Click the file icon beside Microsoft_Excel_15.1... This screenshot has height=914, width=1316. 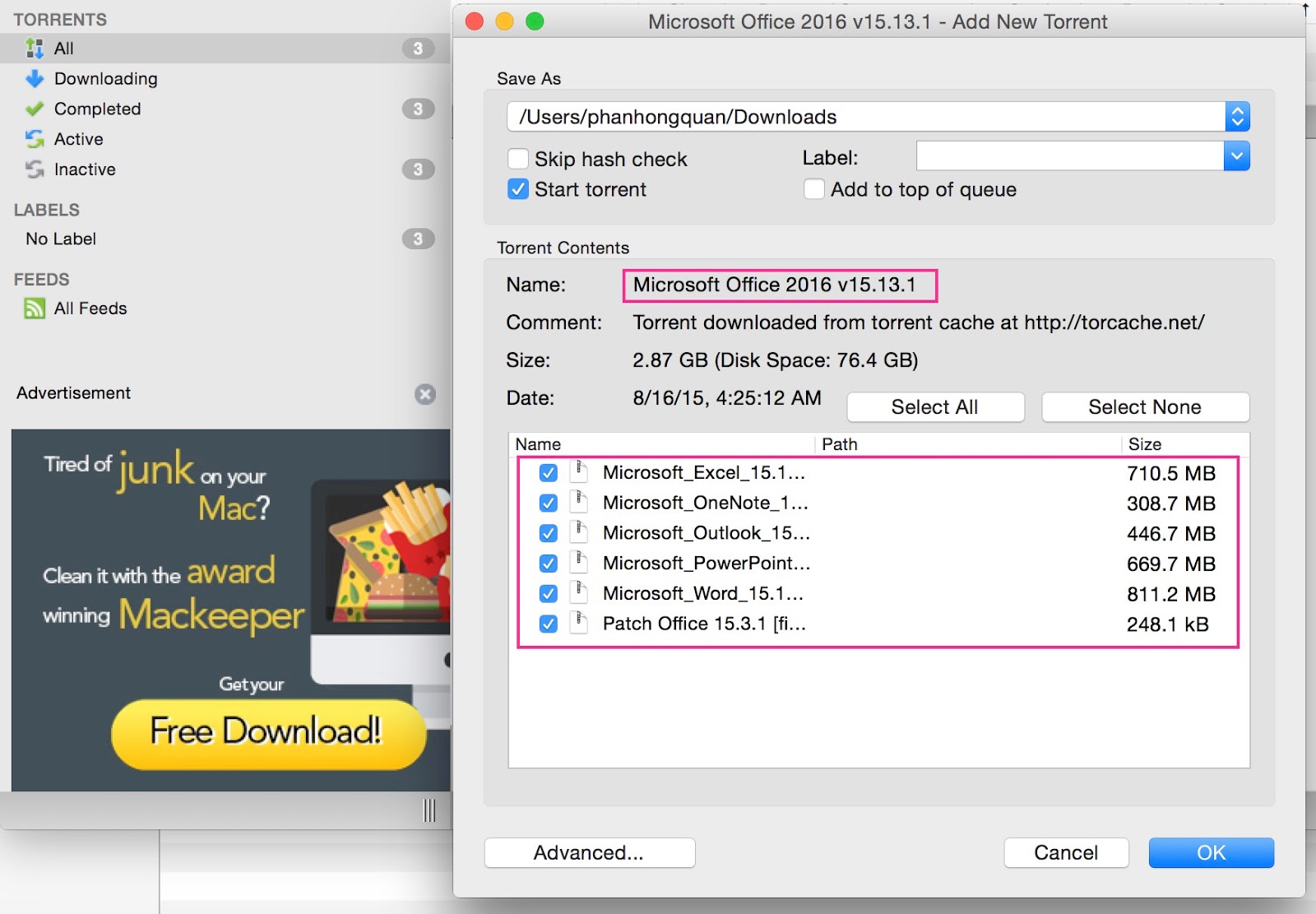(579, 471)
